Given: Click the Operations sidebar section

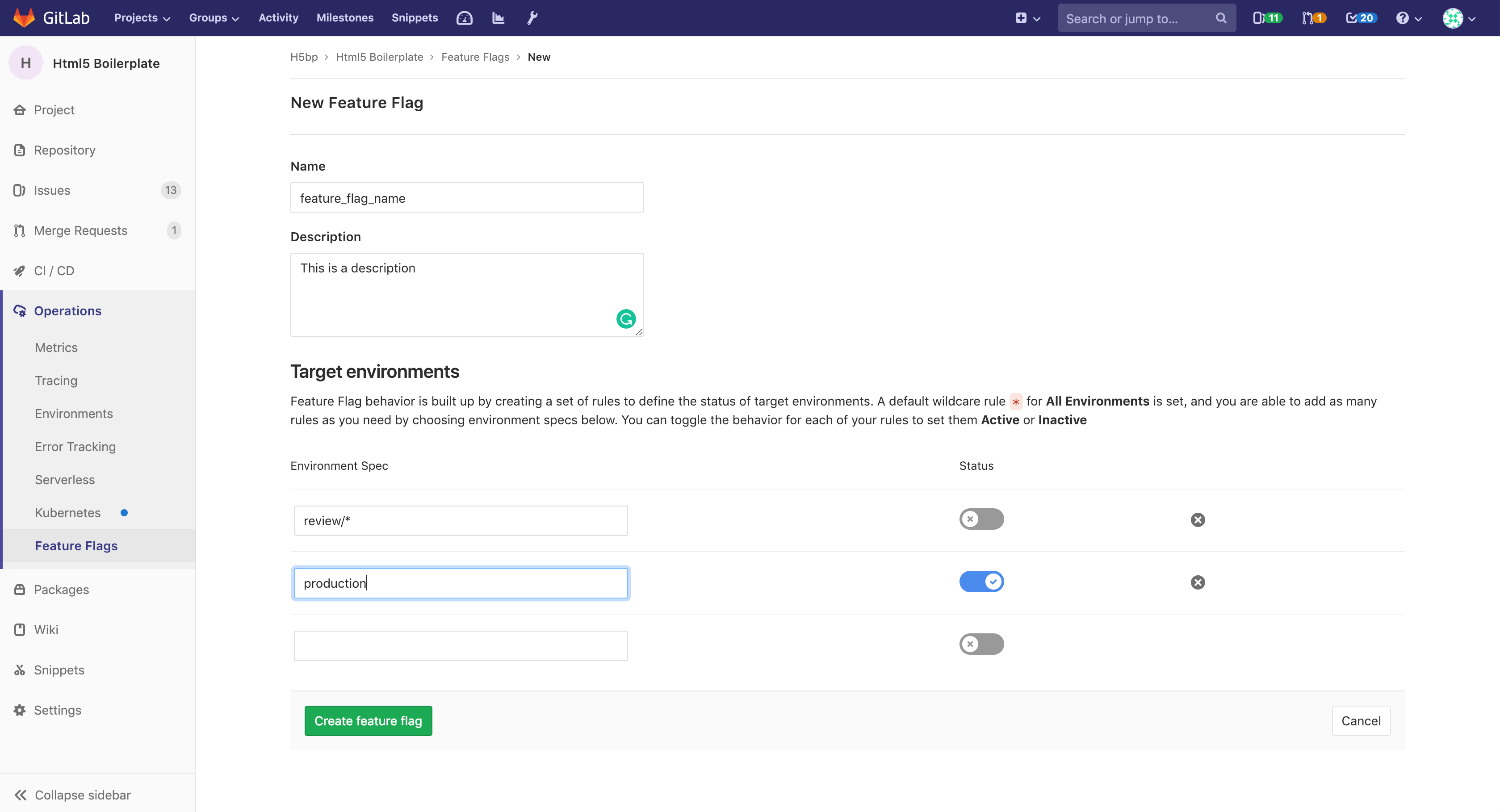Looking at the screenshot, I should point(67,310).
